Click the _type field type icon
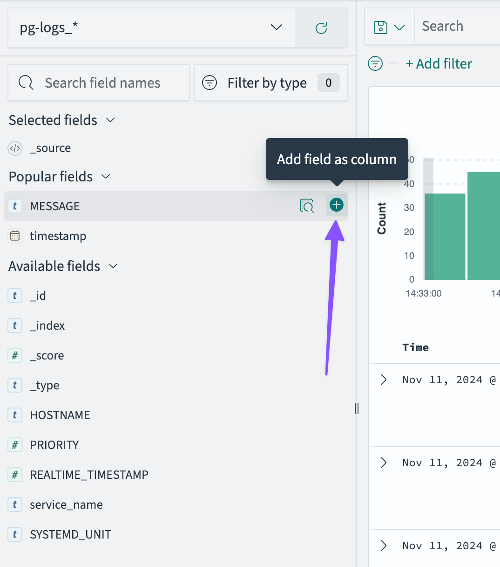Viewport: 500px width, 567px height. 15,385
